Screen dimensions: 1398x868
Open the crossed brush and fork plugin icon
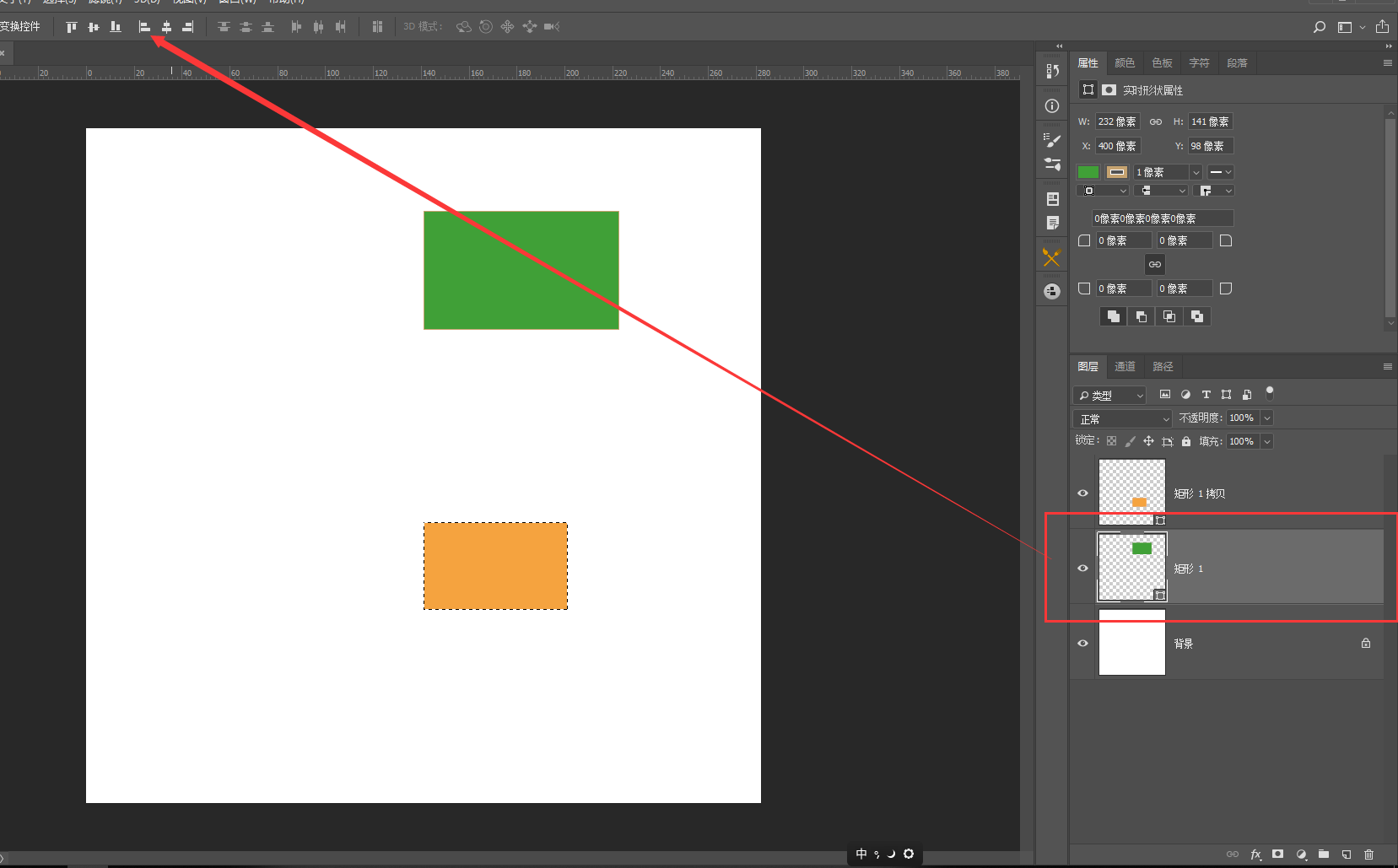[x=1051, y=257]
